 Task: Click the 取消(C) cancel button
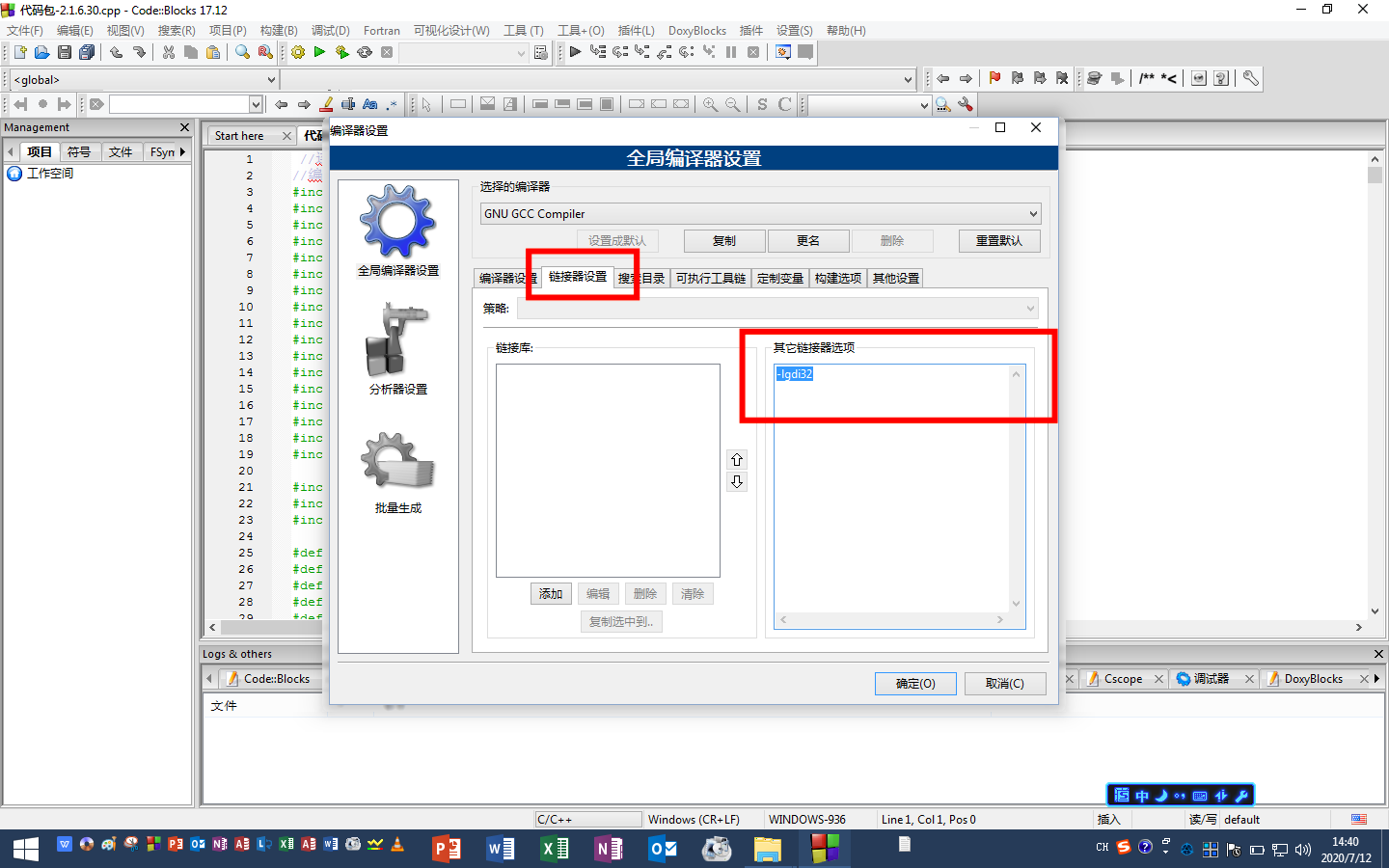coord(1004,684)
